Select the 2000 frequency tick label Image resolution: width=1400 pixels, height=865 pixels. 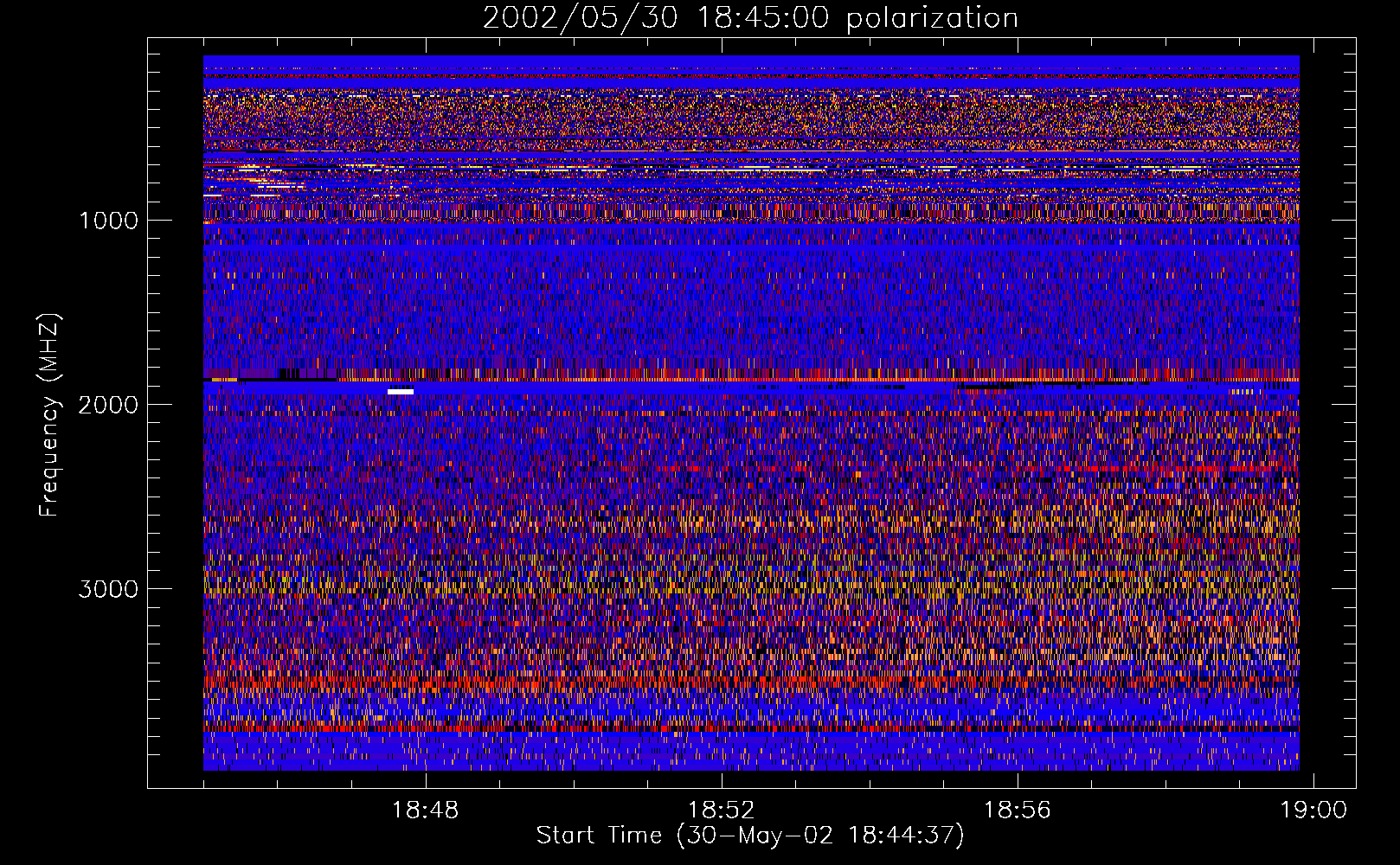pyautogui.click(x=108, y=405)
